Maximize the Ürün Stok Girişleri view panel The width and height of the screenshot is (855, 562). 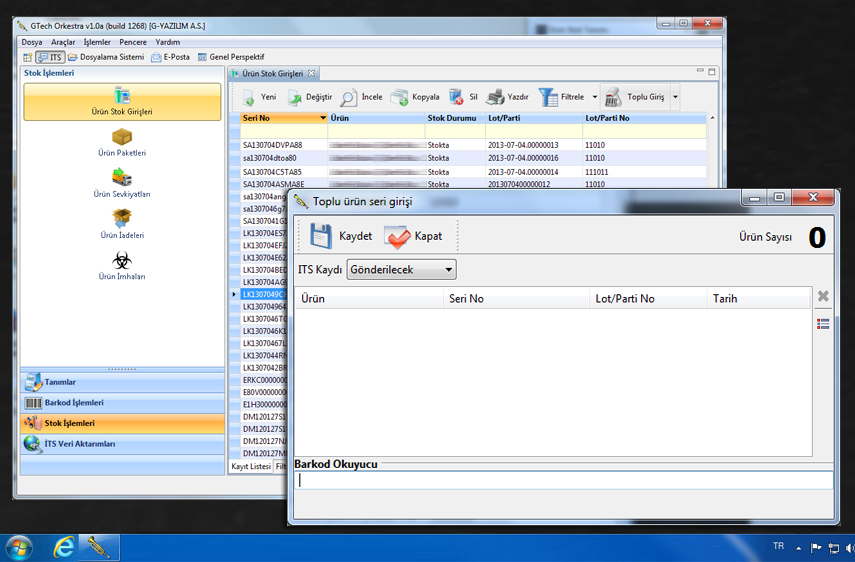(x=712, y=71)
